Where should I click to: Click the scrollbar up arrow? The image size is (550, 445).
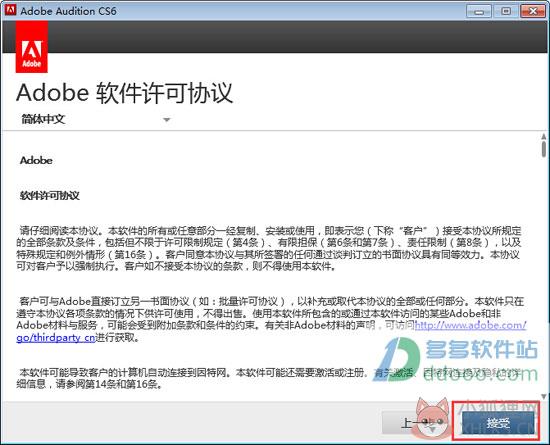[544, 136]
